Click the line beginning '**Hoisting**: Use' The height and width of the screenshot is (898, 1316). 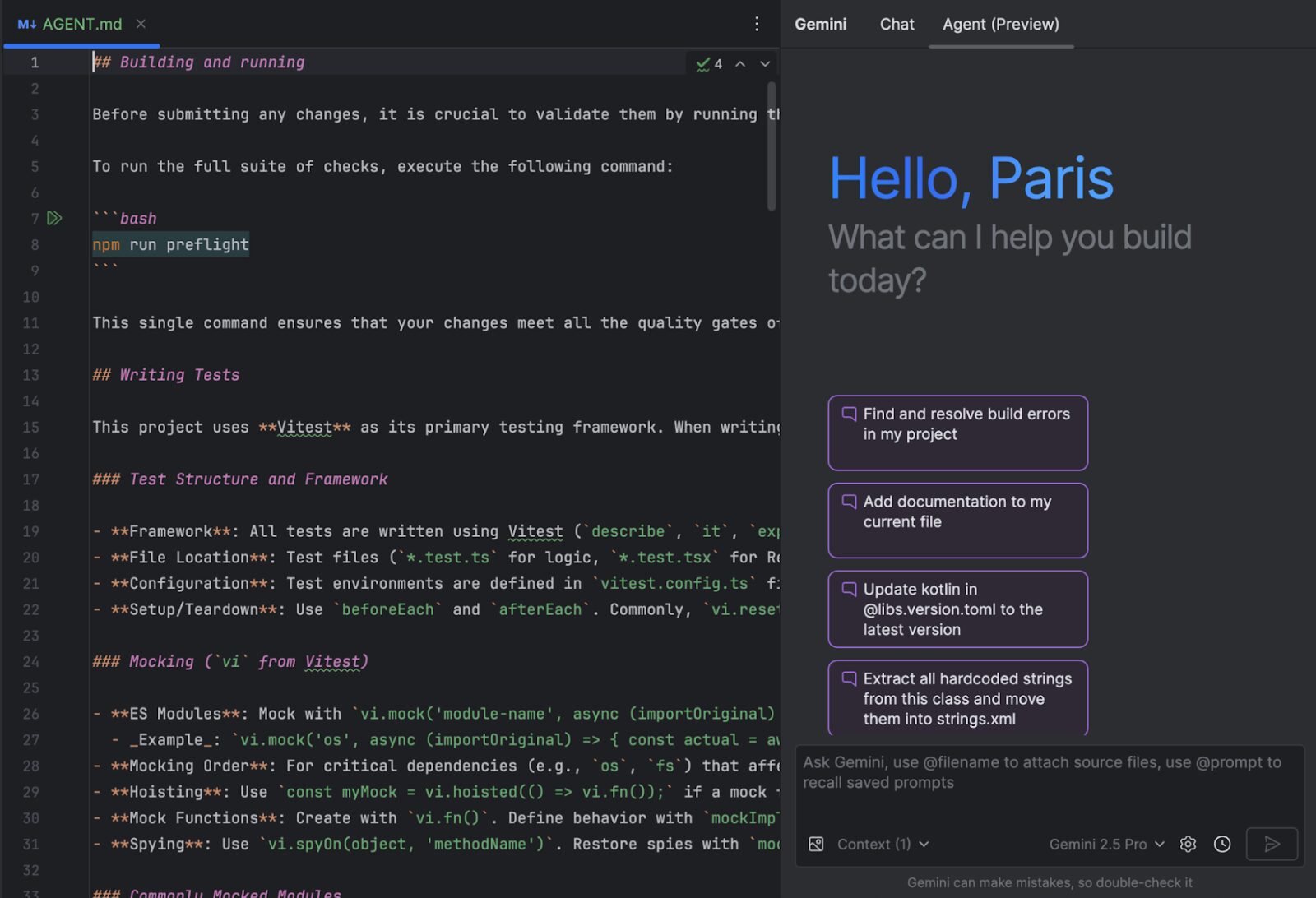[x=436, y=792]
